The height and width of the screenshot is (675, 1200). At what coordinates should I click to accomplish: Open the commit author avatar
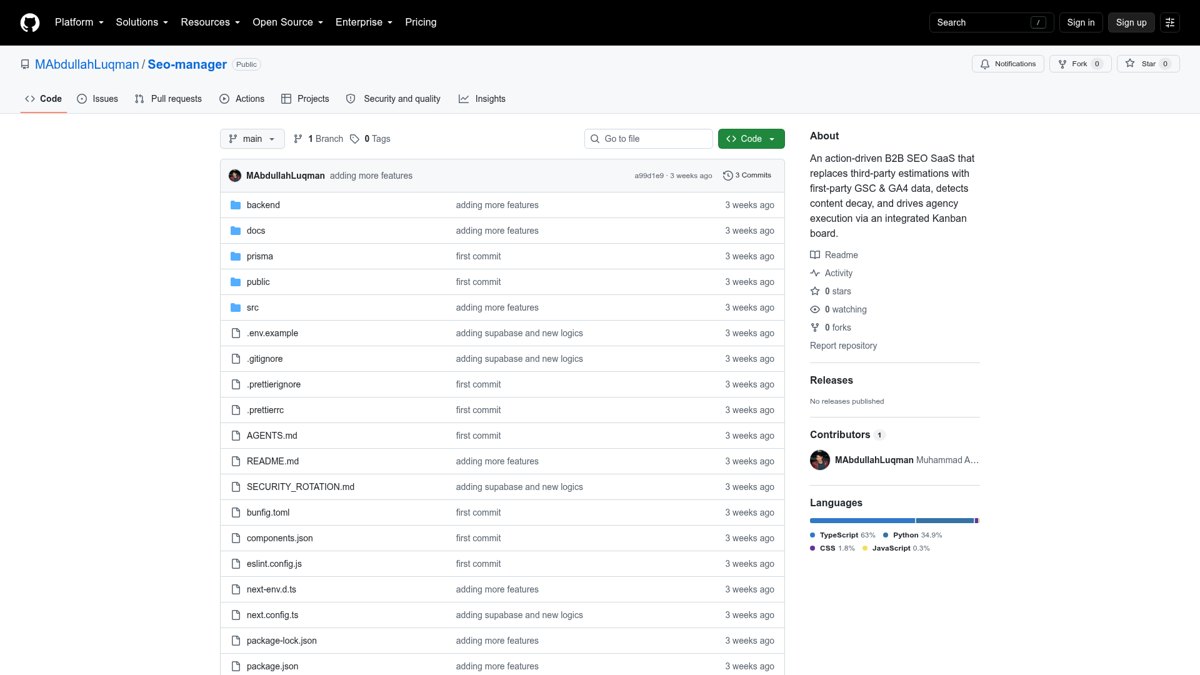click(235, 175)
